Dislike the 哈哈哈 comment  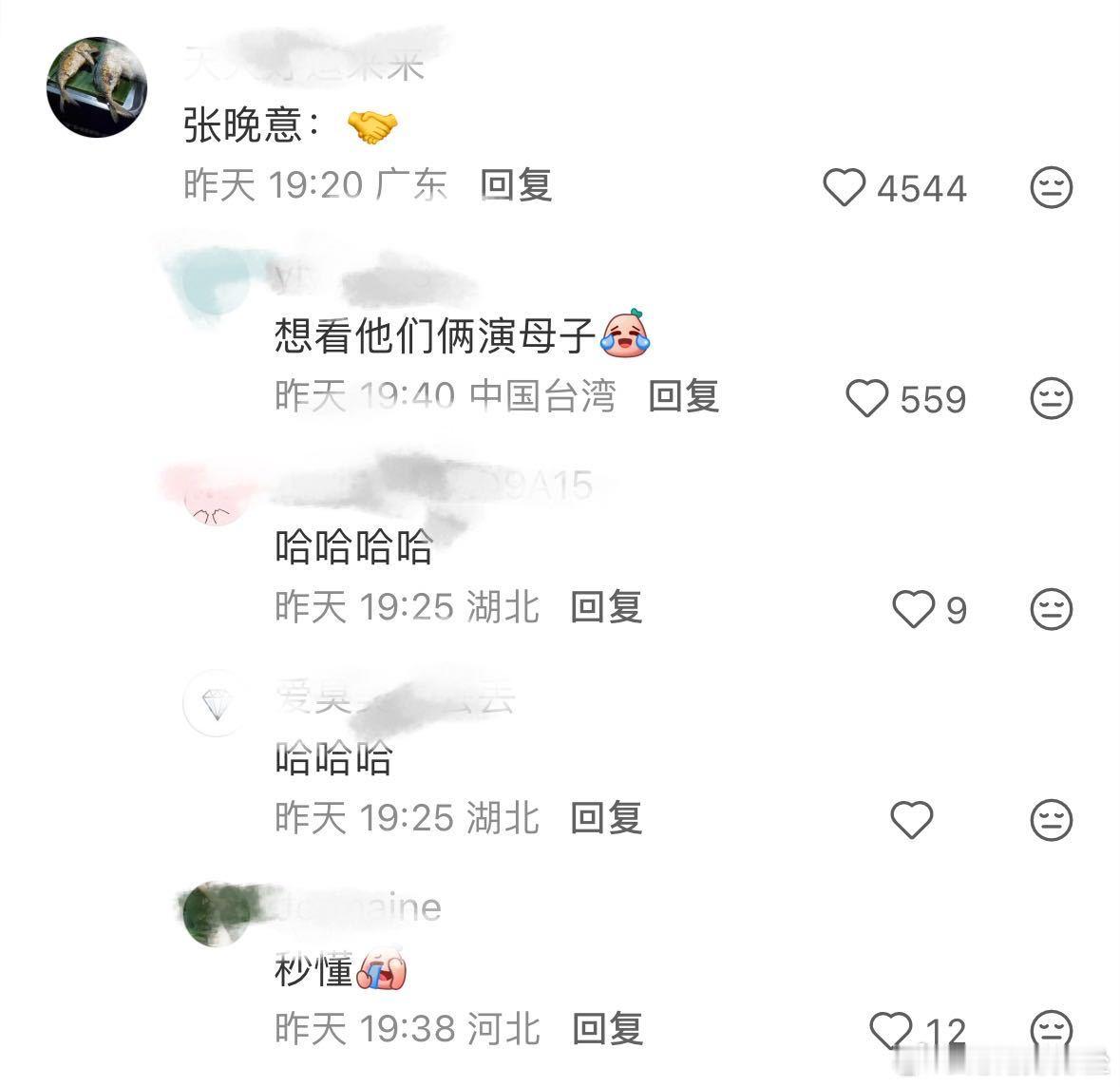pyautogui.click(x=1052, y=819)
